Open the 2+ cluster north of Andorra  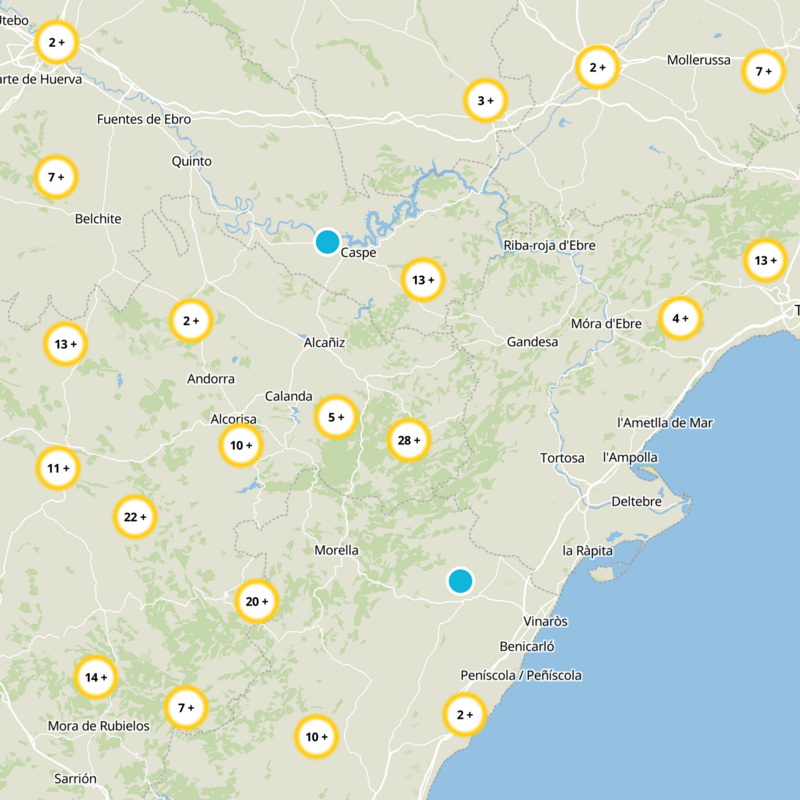pyautogui.click(x=191, y=321)
